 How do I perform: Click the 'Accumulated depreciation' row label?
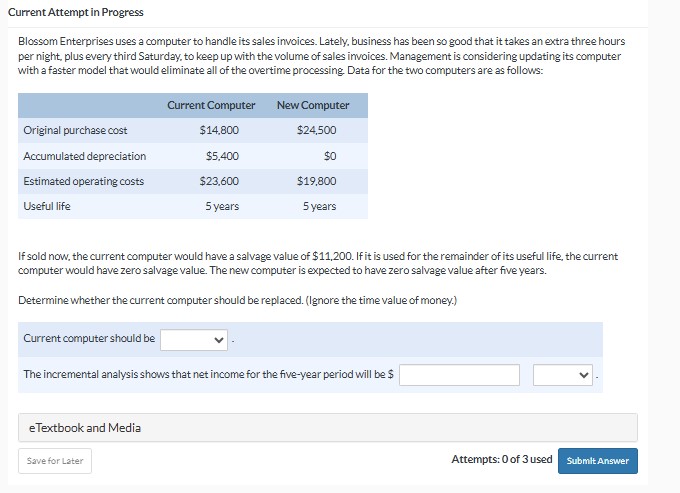84,156
